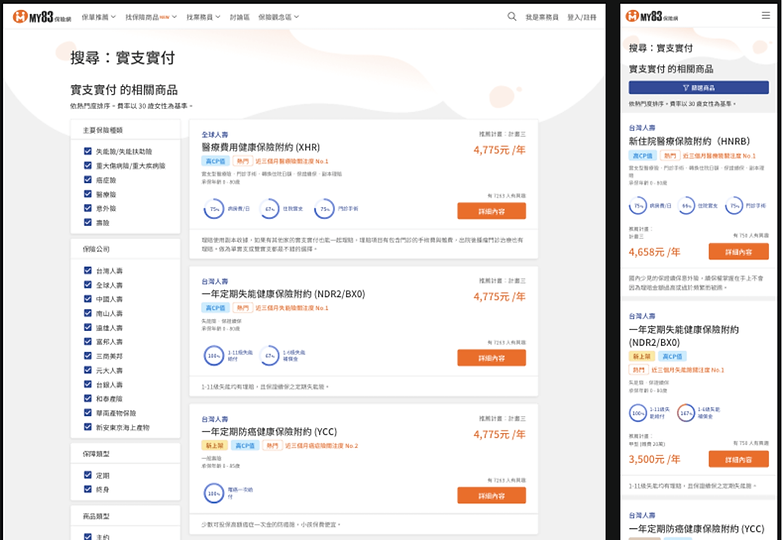The height and width of the screenshot is (540, 782).
Task: Expand the 找業務員 dropdown menu
Action: [203, 17]
